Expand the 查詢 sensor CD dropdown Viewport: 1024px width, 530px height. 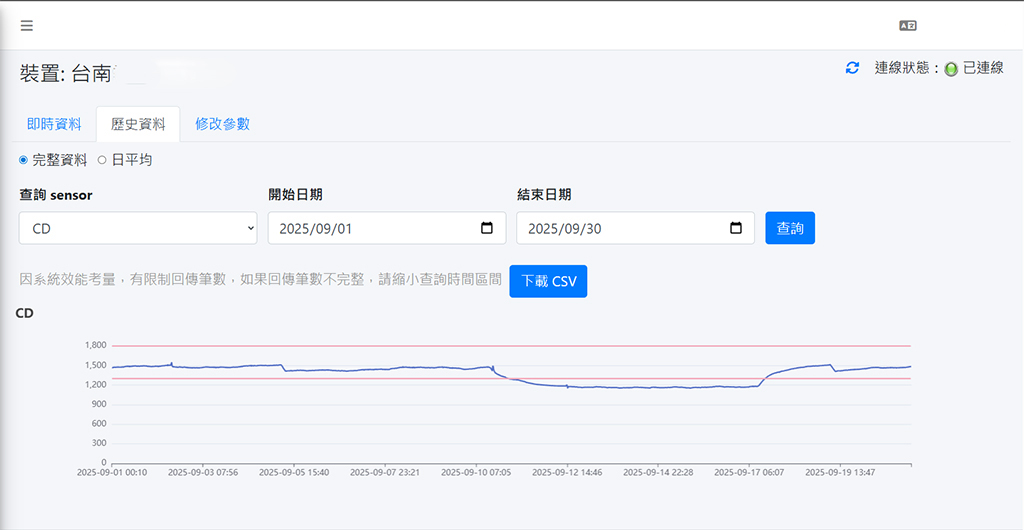pos(138,228)
